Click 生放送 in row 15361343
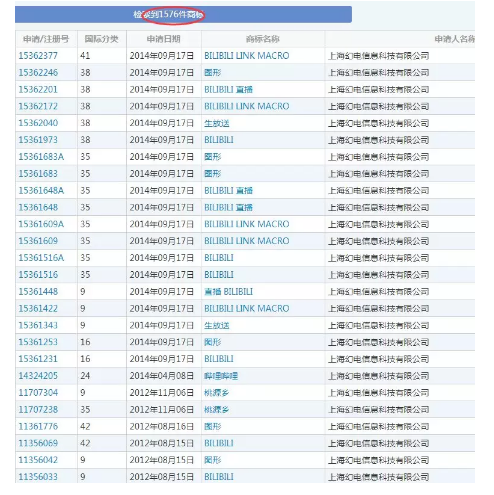This screenshot has width=494, height=495. click(217, 325)
